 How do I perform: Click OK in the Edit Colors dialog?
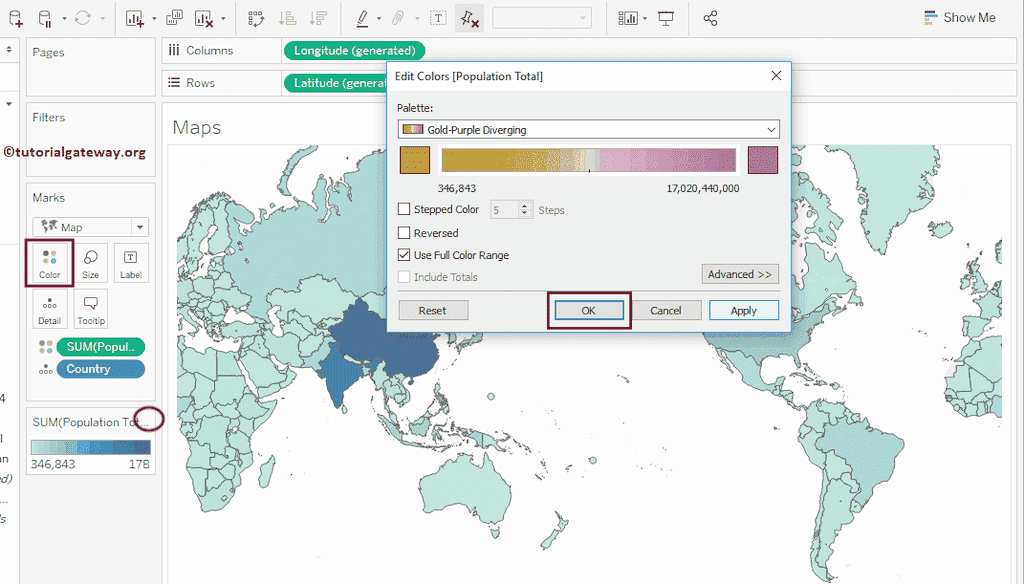(x=589, y=310)
